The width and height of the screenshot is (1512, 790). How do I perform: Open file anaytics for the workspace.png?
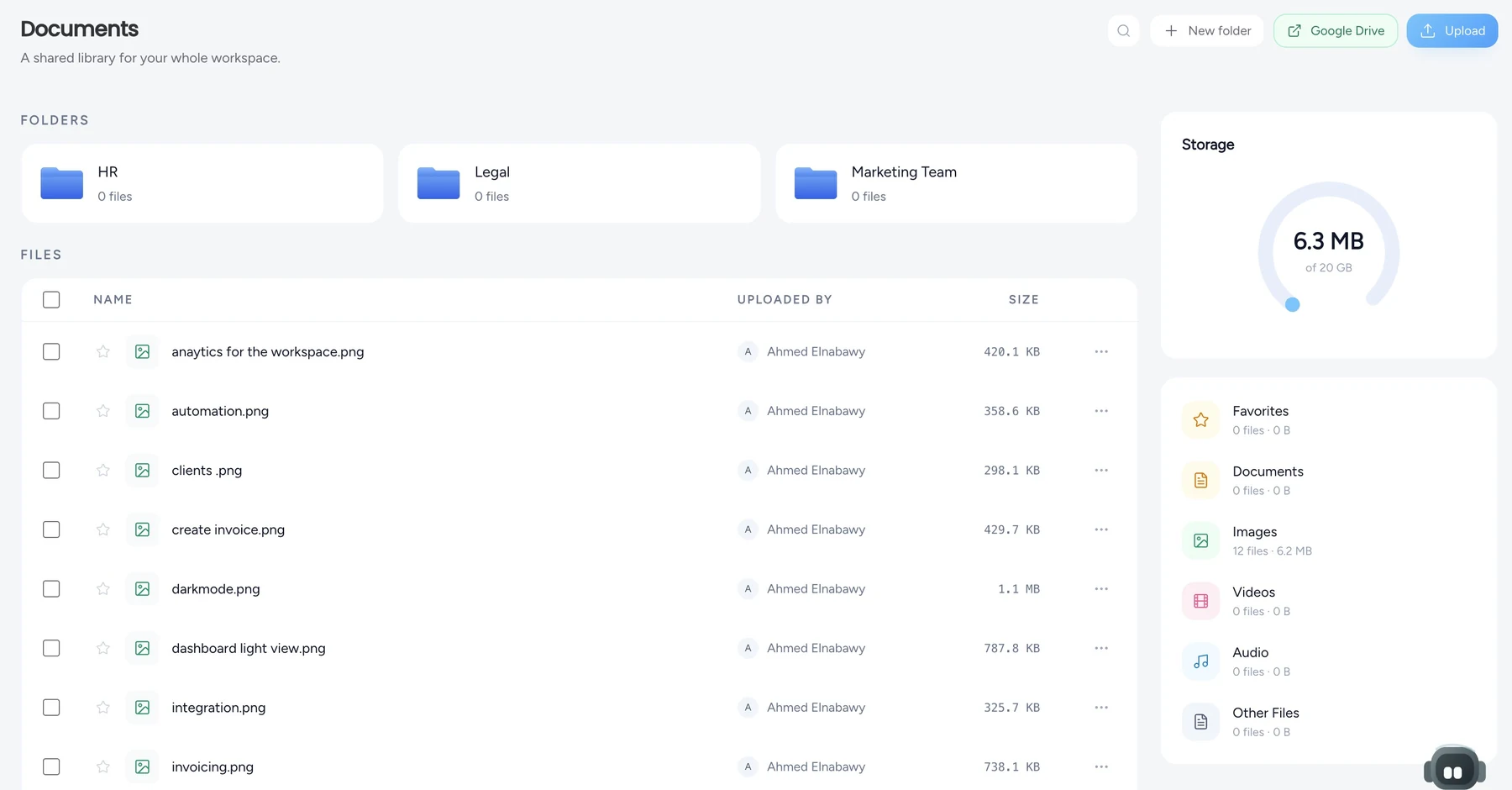pyautogui.click(x=268, y=351)
